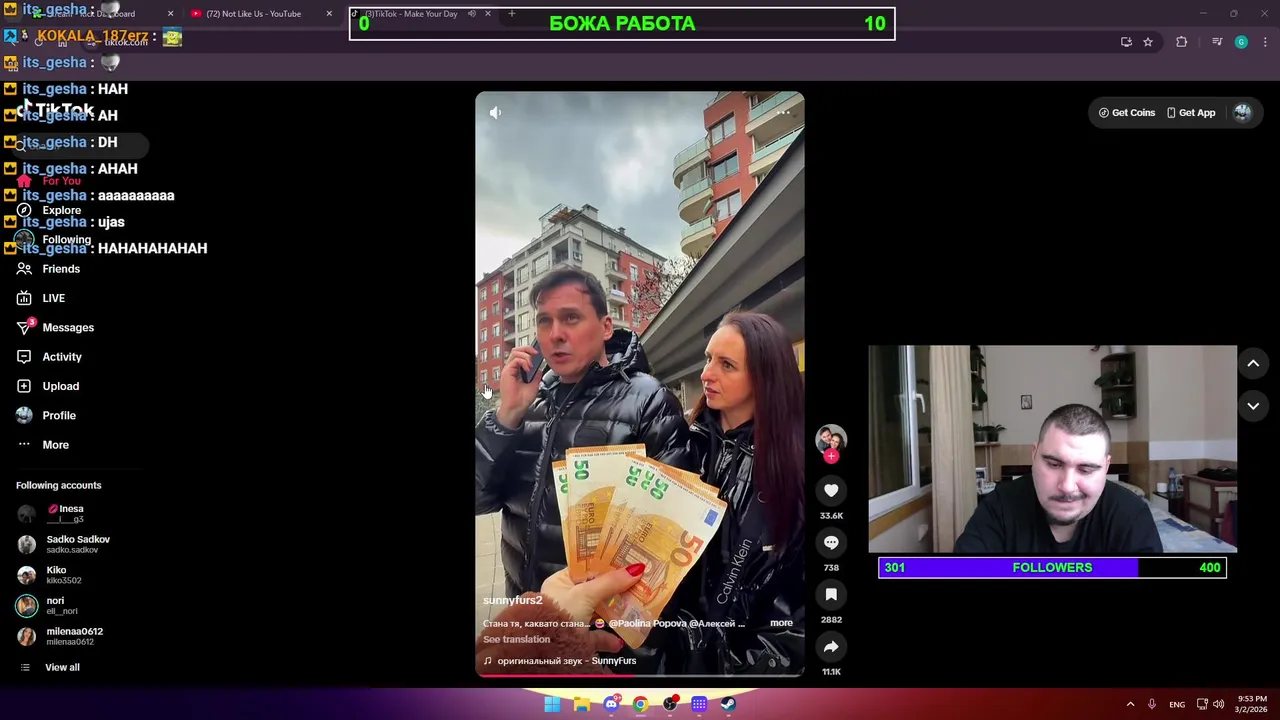
Task: Like the video with the heart icon
Action: coord(831,490)
